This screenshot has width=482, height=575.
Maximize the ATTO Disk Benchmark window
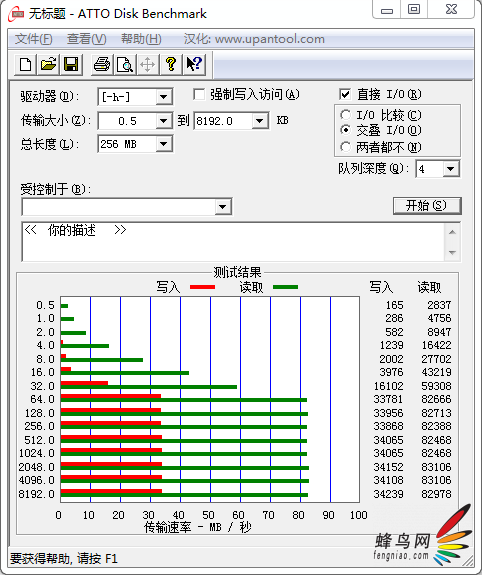click(414, 10)
